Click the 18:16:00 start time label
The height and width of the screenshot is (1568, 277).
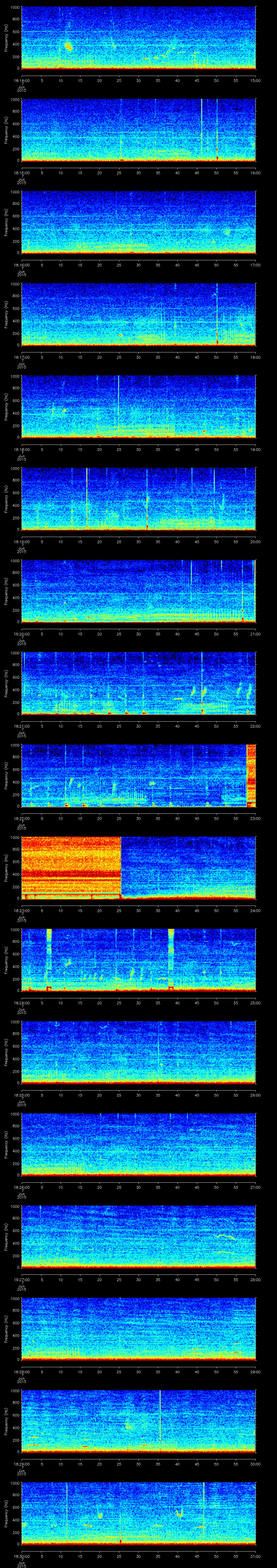tap(21, 265)
